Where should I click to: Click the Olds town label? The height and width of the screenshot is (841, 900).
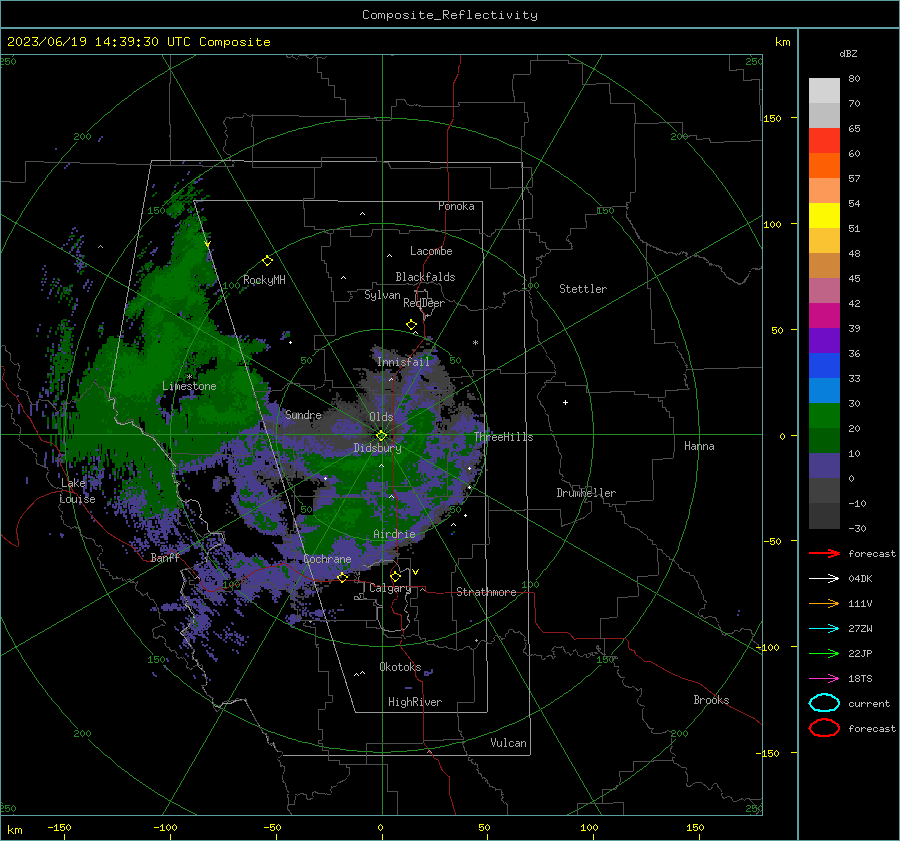pyautogui.click(x=381, y=417)
